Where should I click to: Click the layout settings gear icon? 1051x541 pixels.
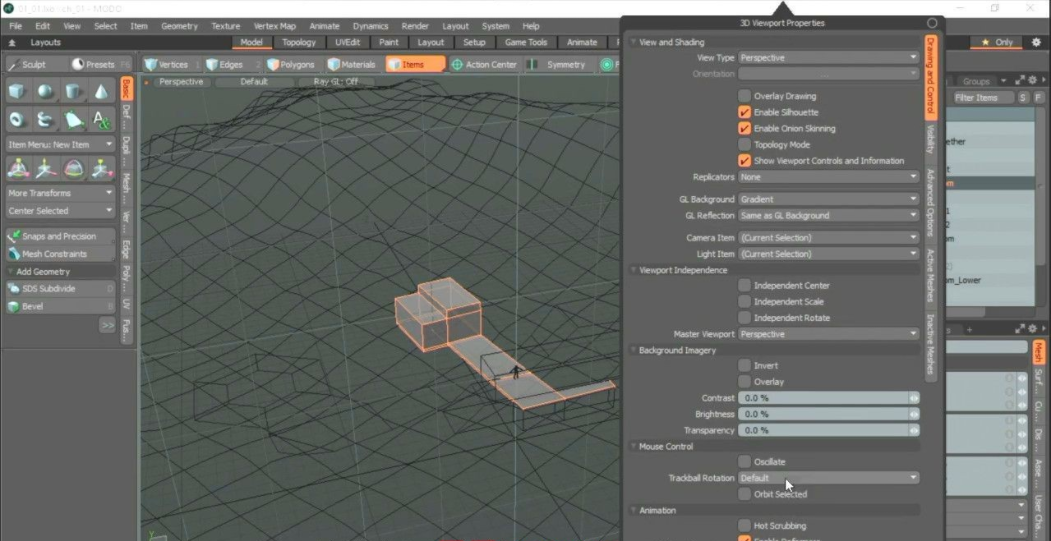tap(1034, 42)
